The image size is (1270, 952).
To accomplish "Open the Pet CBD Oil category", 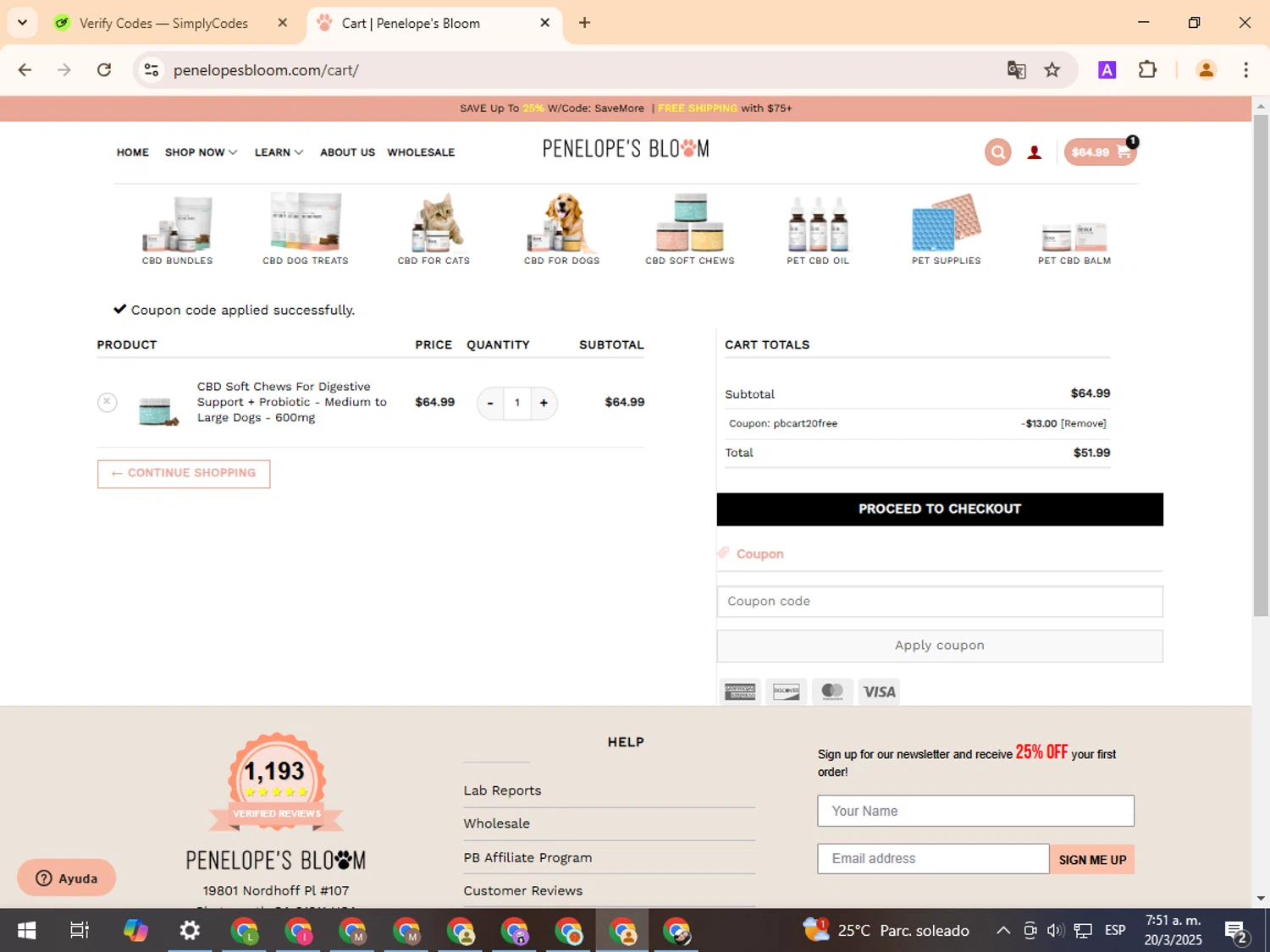I will coord(818,228).
